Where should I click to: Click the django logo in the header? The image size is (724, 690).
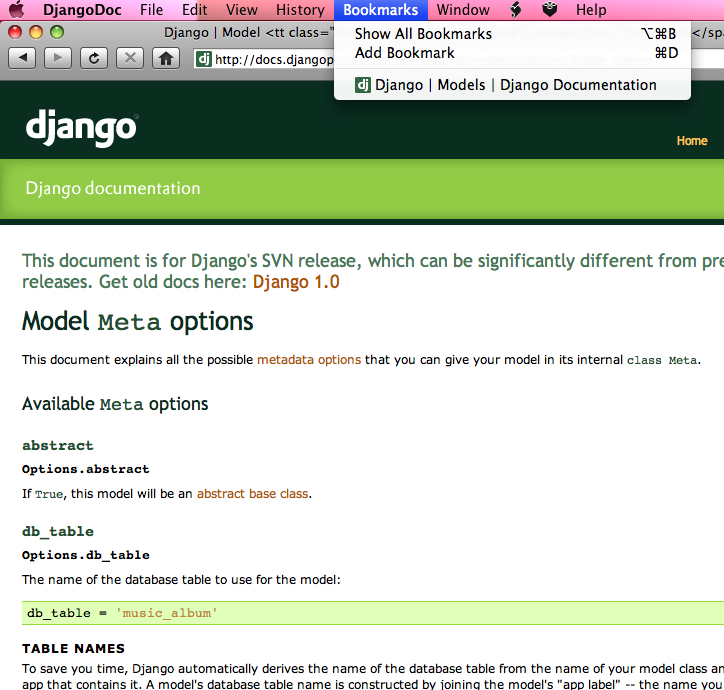click(82, 128)
